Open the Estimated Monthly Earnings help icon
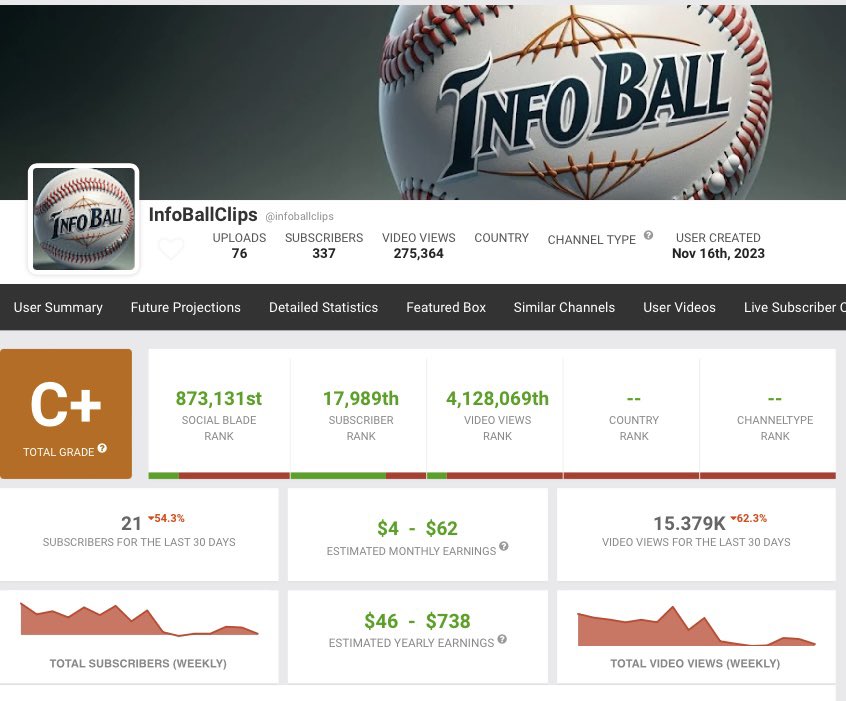Image resolution: width=846 pixels, height=701 pixels. pyautogui.click(x=503, y=546)
